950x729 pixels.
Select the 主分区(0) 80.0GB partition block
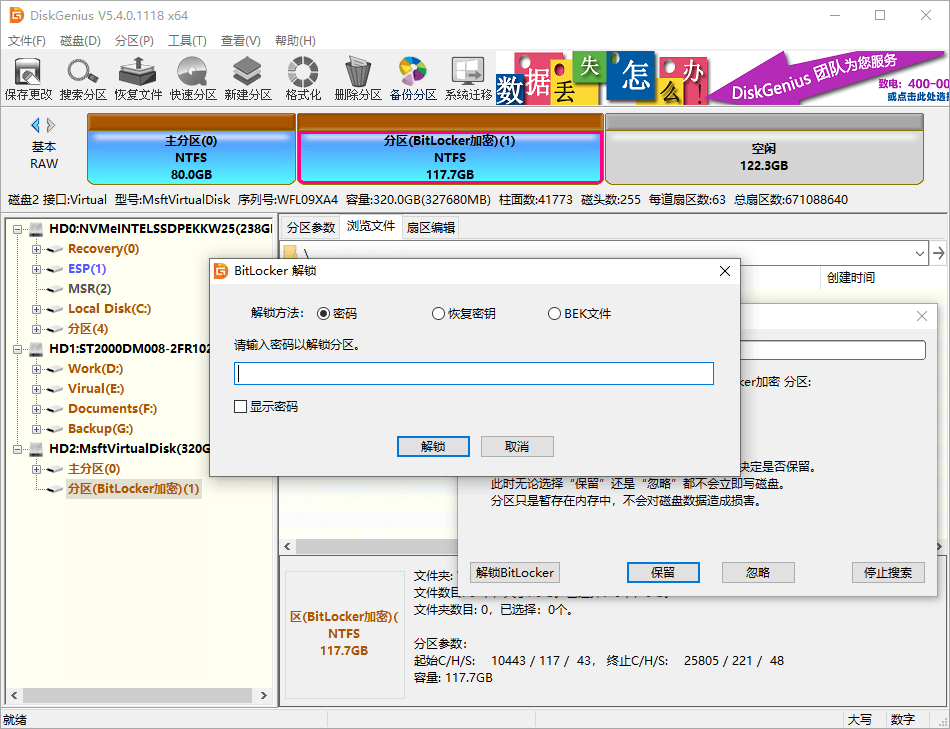[x=191, y=149]
